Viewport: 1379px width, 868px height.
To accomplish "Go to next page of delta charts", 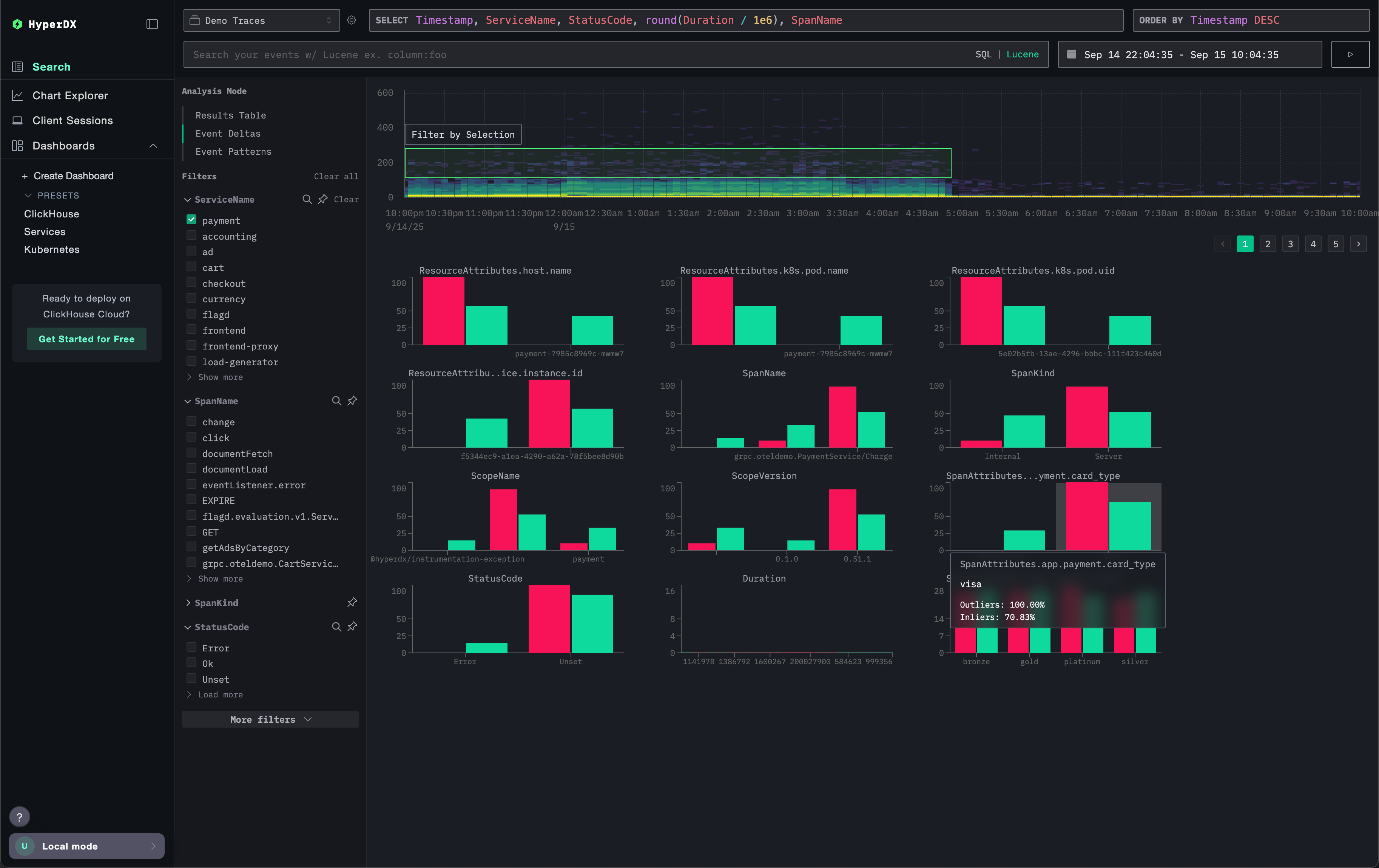I will (x=1358, y=244).
